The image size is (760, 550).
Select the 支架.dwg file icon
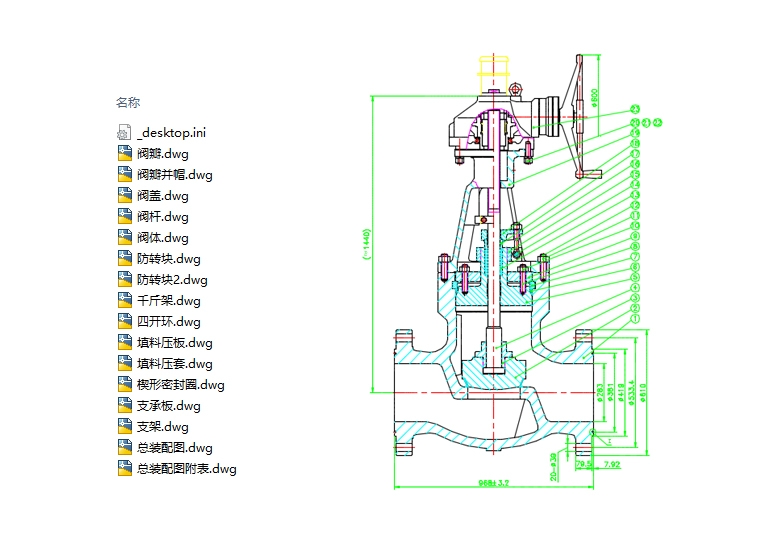pos(125,426)
